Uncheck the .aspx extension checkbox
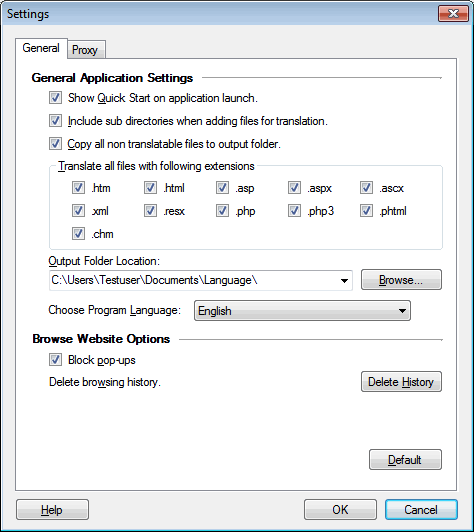The image size is (474, 532). point(294,188)
